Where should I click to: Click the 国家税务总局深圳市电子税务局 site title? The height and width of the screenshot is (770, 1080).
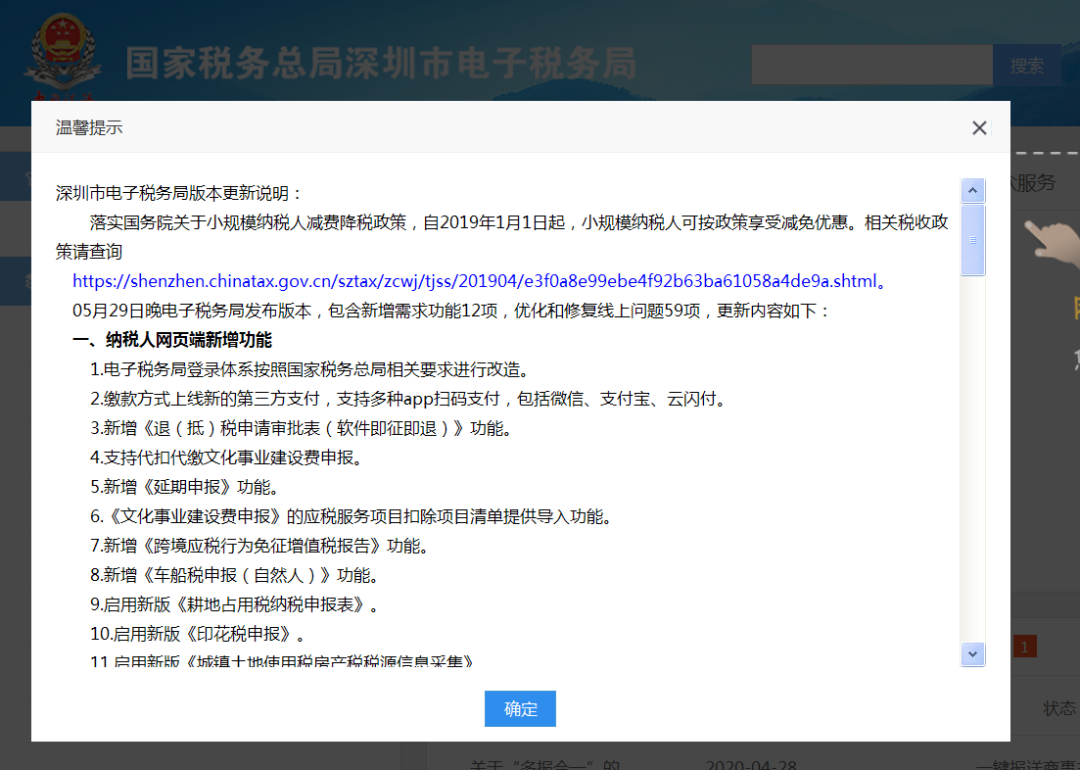tap(381, 64)
